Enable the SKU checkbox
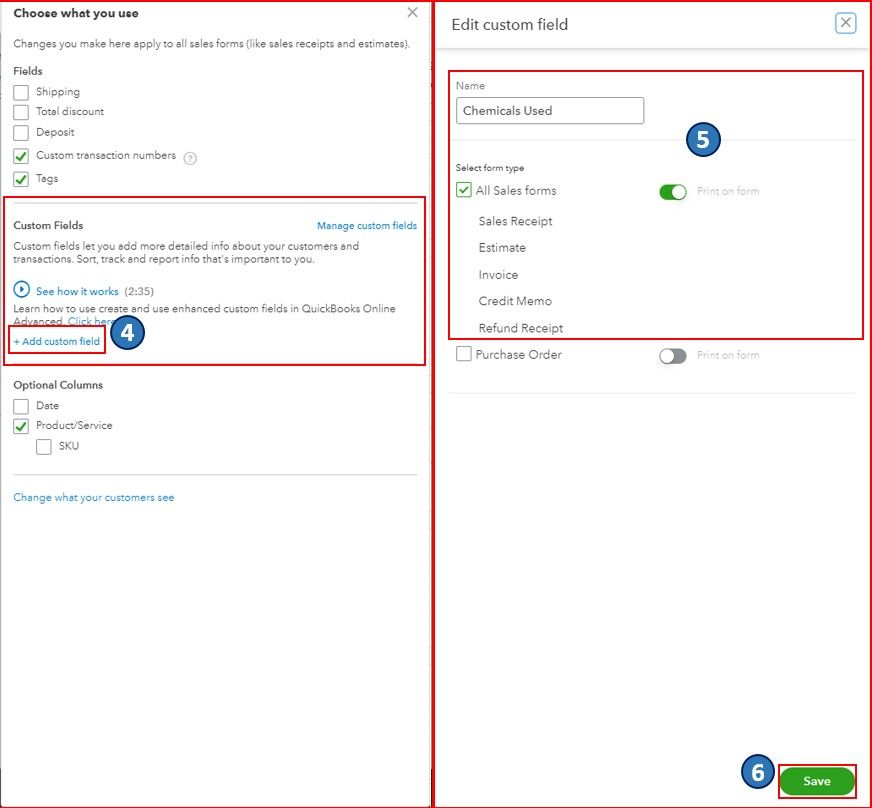 [x=44, y=447]
